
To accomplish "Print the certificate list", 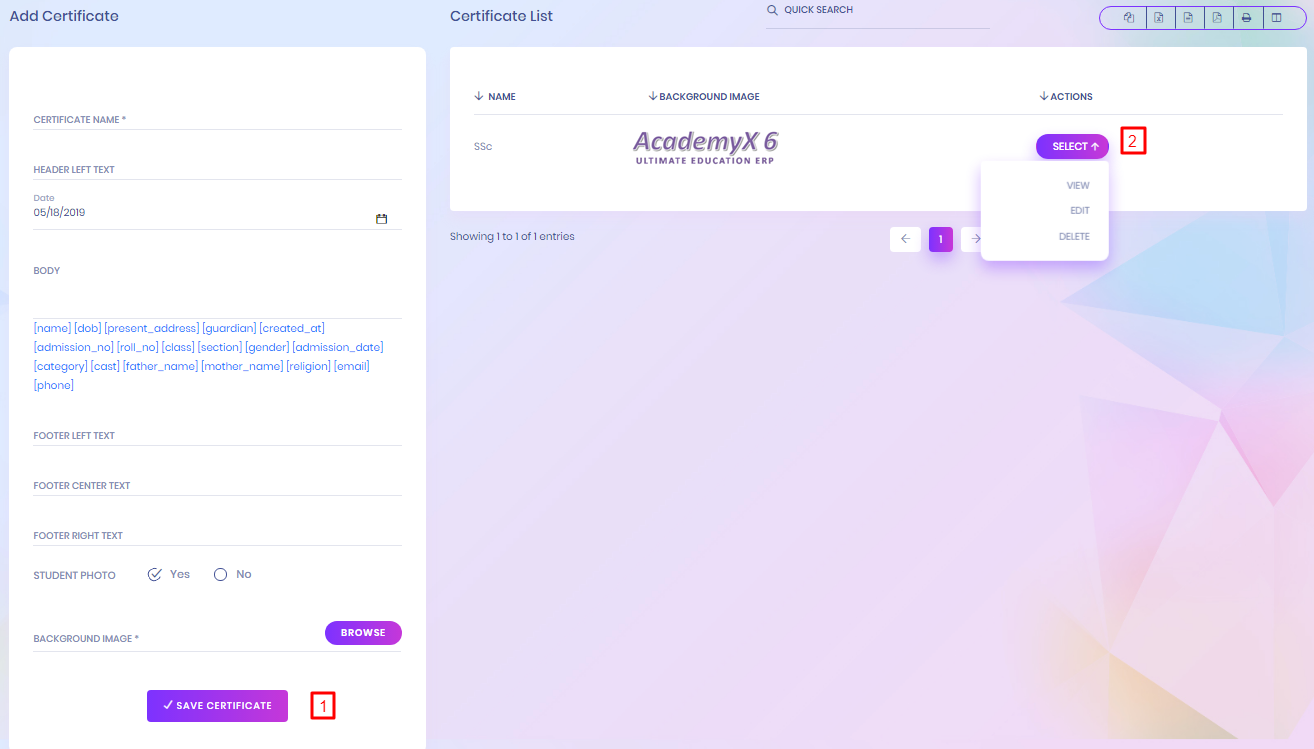I will pyautogui.click(x=1246, y=18).
